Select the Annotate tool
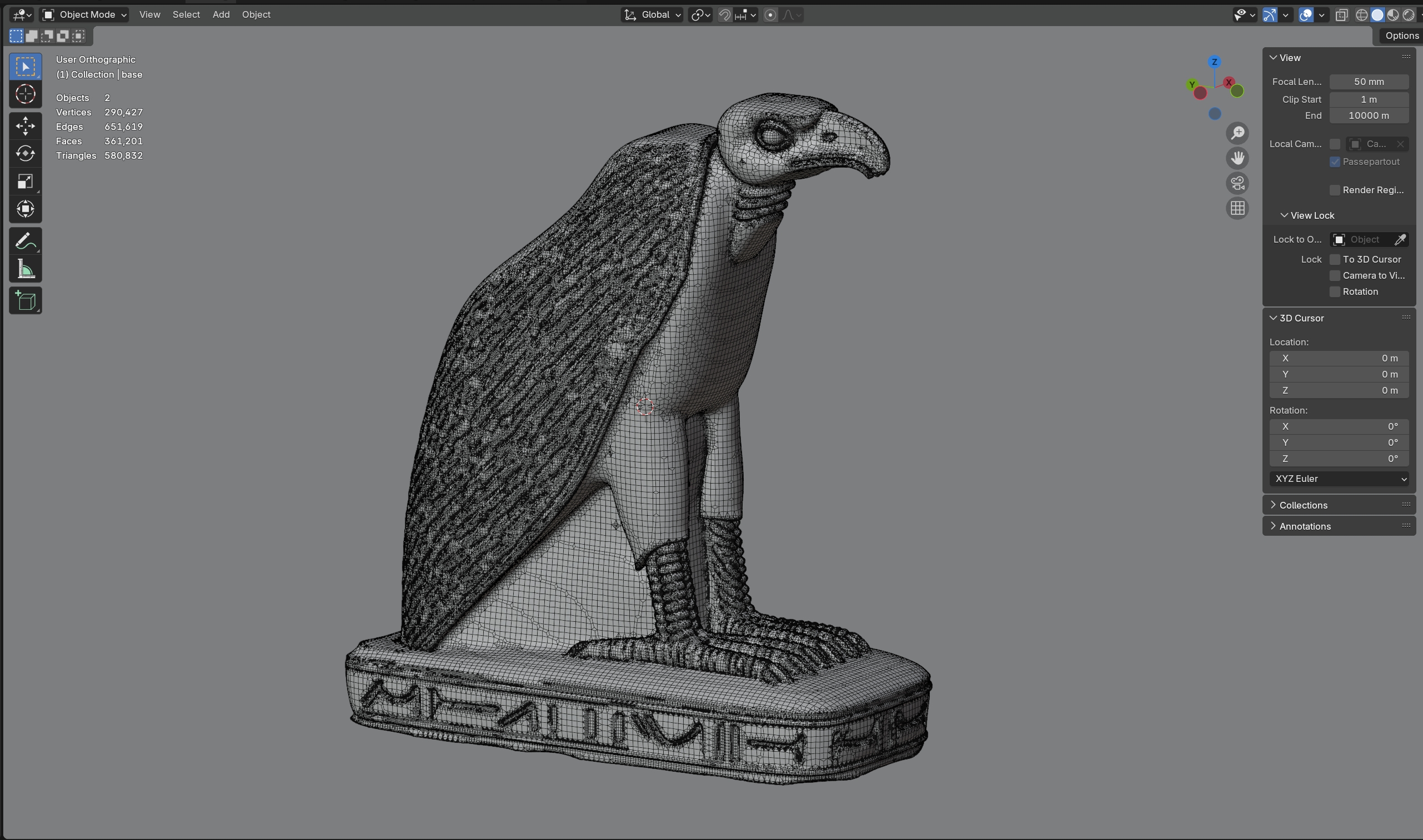The height and width of the screenshot is (840, 1423). (x=26, y=242)
